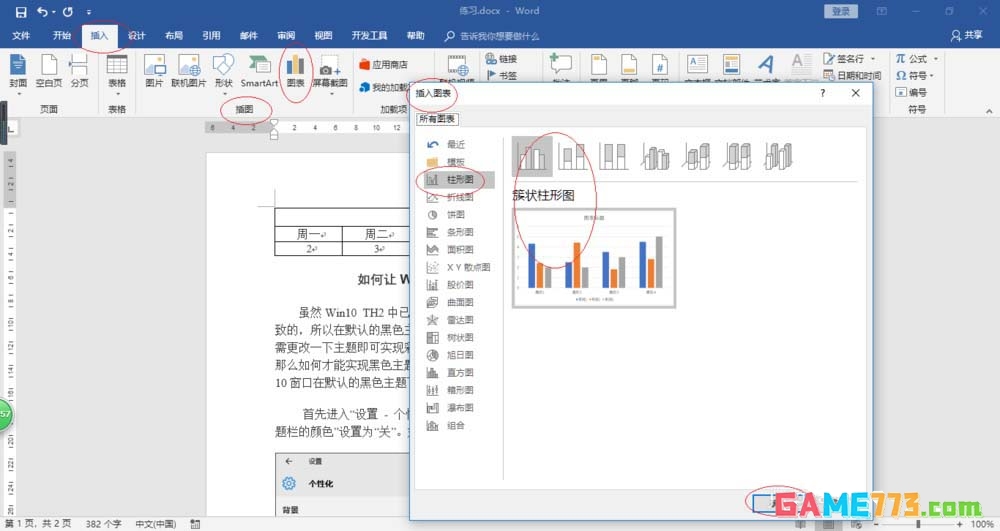The image size is (1000, 531).
Task: Expand the 公式 equation dropdown arrow
Action: click(936, 59)
